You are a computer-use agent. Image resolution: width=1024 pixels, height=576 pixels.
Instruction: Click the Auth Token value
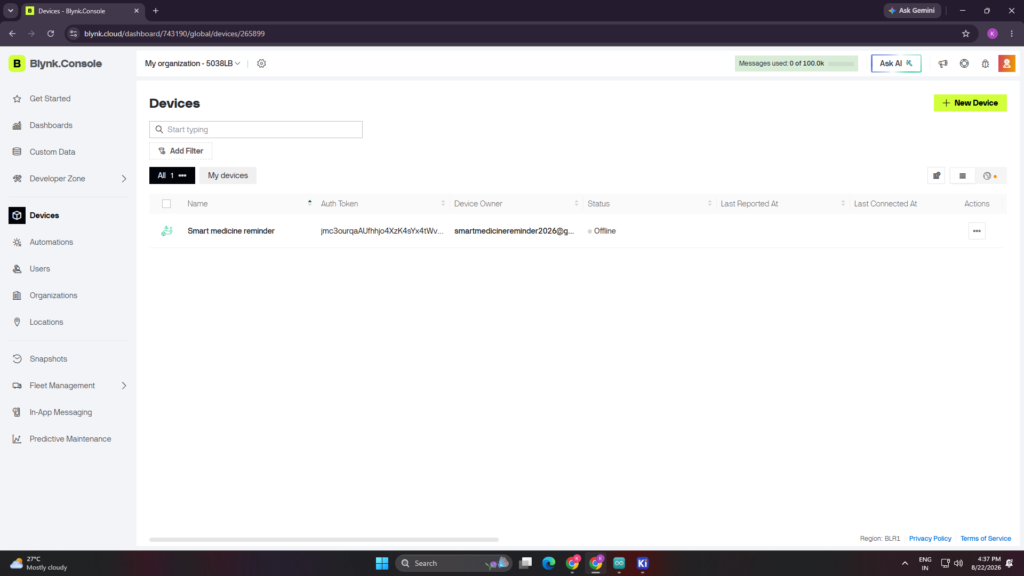click(x=381, y=231)
